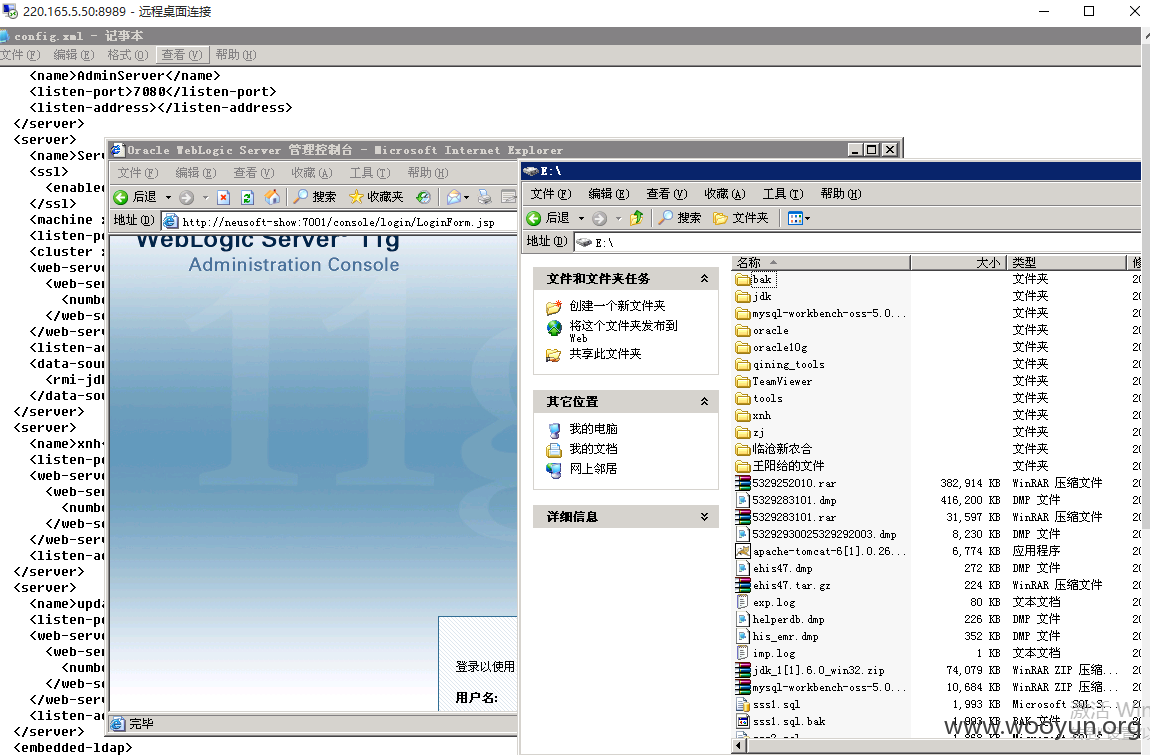Open File menu in Explorer E:\ window

click(x=550, y=194)
